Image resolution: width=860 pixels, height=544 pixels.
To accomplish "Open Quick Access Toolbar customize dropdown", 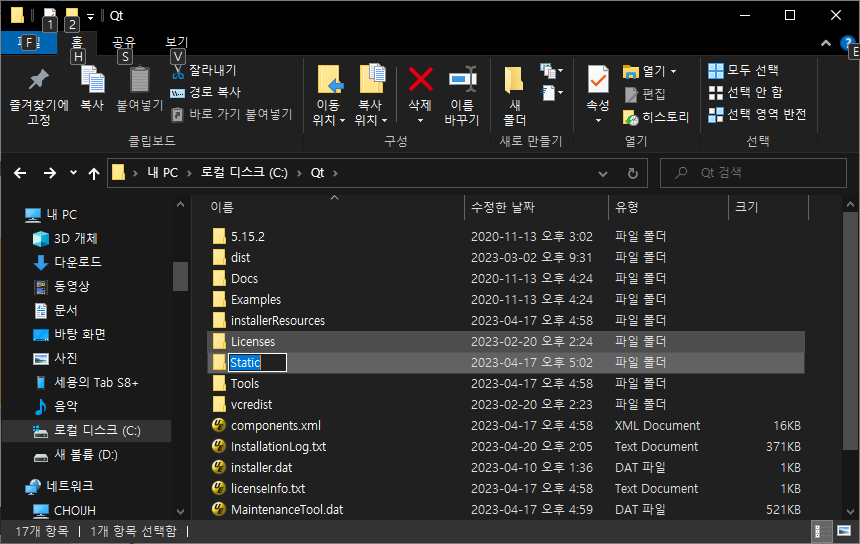I will tap(90, 16).
